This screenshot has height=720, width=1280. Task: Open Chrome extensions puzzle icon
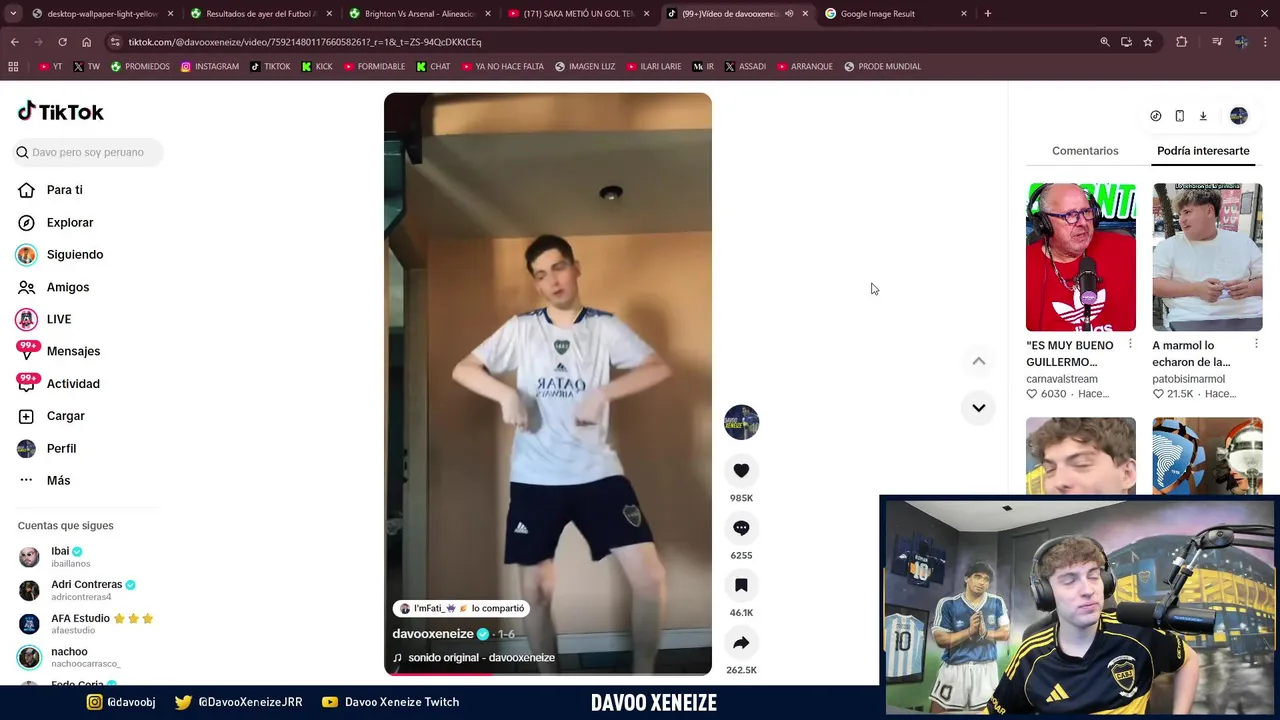(1182, 42)
